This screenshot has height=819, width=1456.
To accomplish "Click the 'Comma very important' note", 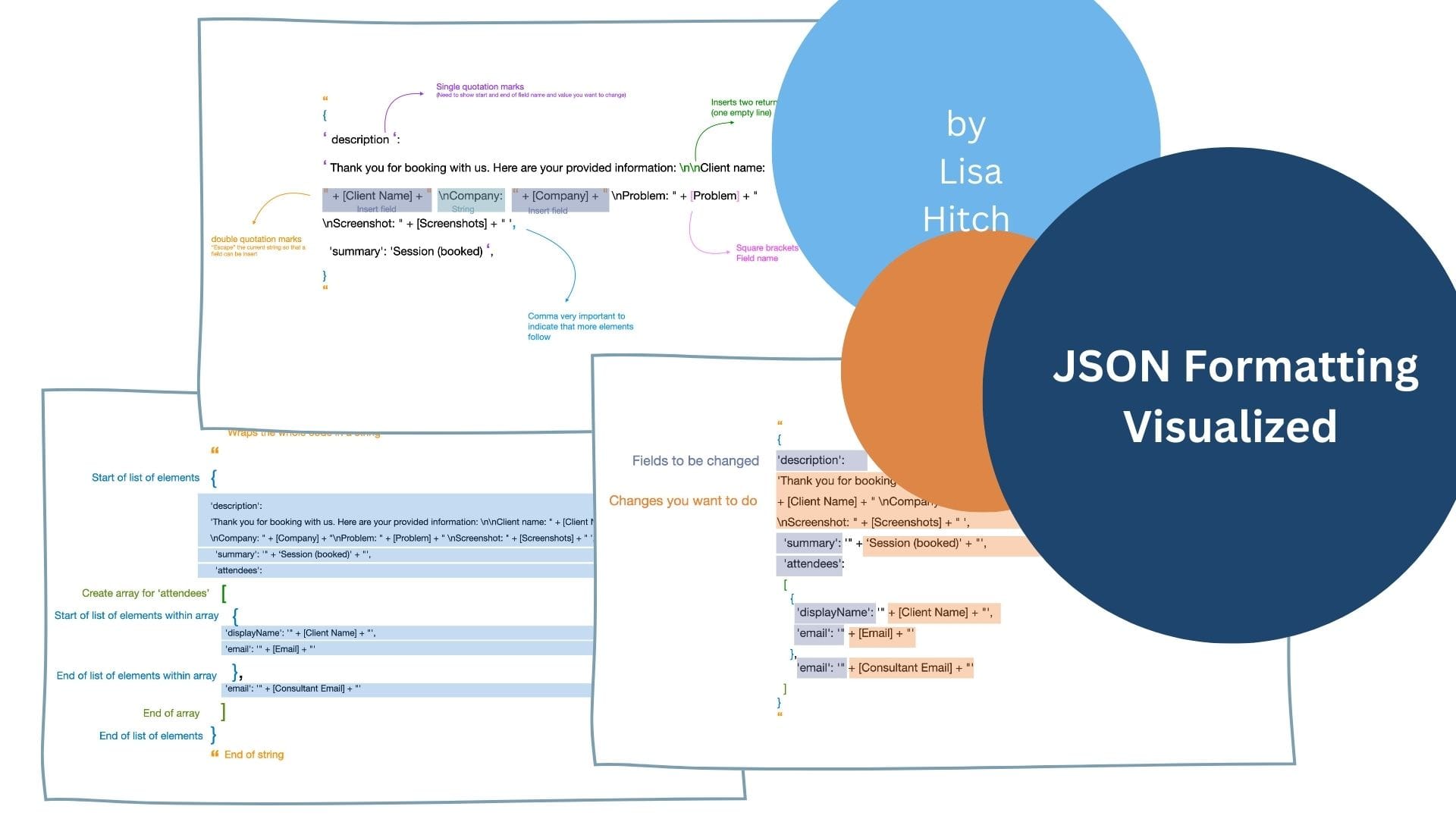I will [580, 326].
